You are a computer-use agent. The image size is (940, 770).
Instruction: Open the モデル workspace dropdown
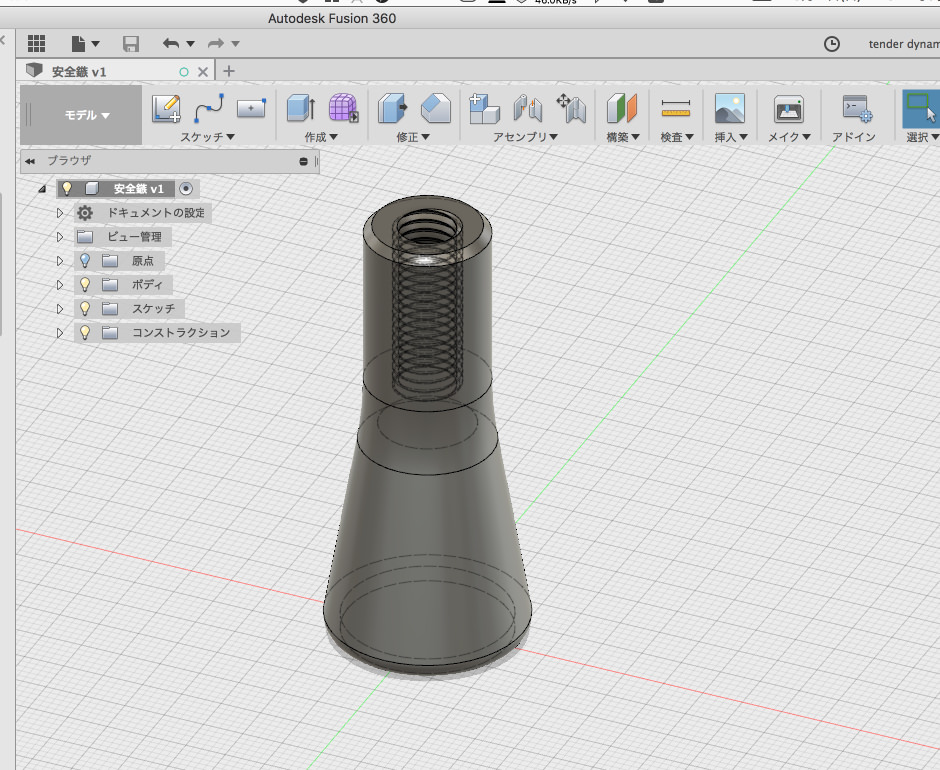pos(82,115)
